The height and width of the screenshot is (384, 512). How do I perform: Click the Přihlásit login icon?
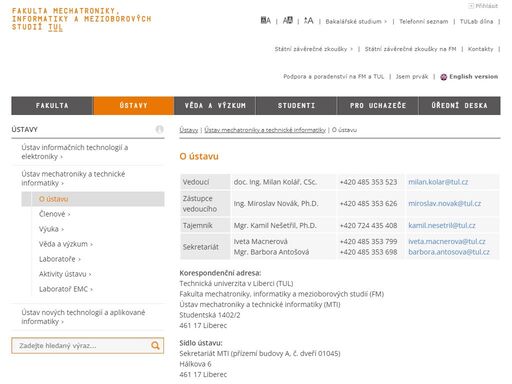[x=471, y=6]
